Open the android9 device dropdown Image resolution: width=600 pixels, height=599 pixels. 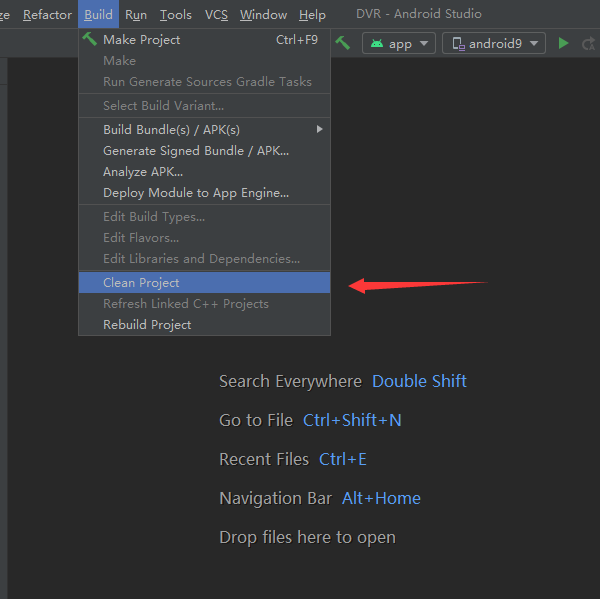coord(494,43)
